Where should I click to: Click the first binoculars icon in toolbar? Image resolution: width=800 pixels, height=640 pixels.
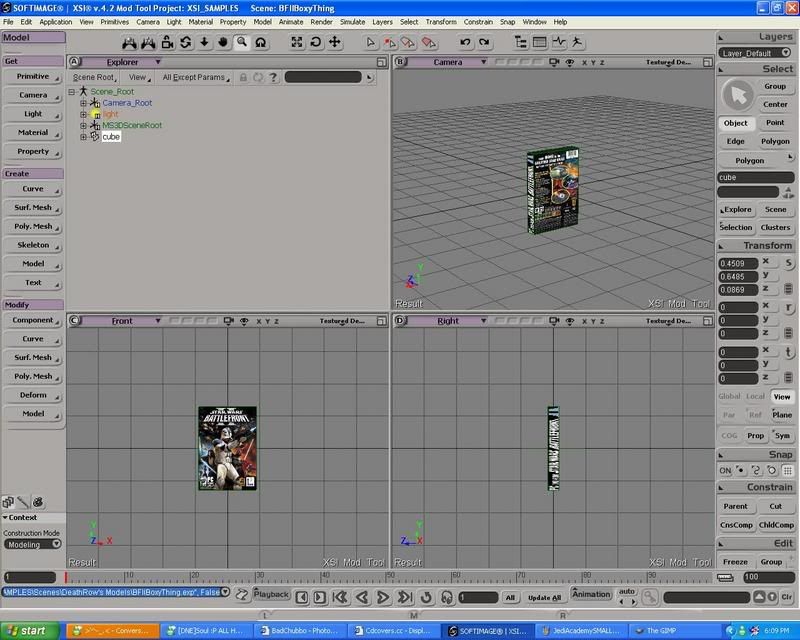pos(129,42)
